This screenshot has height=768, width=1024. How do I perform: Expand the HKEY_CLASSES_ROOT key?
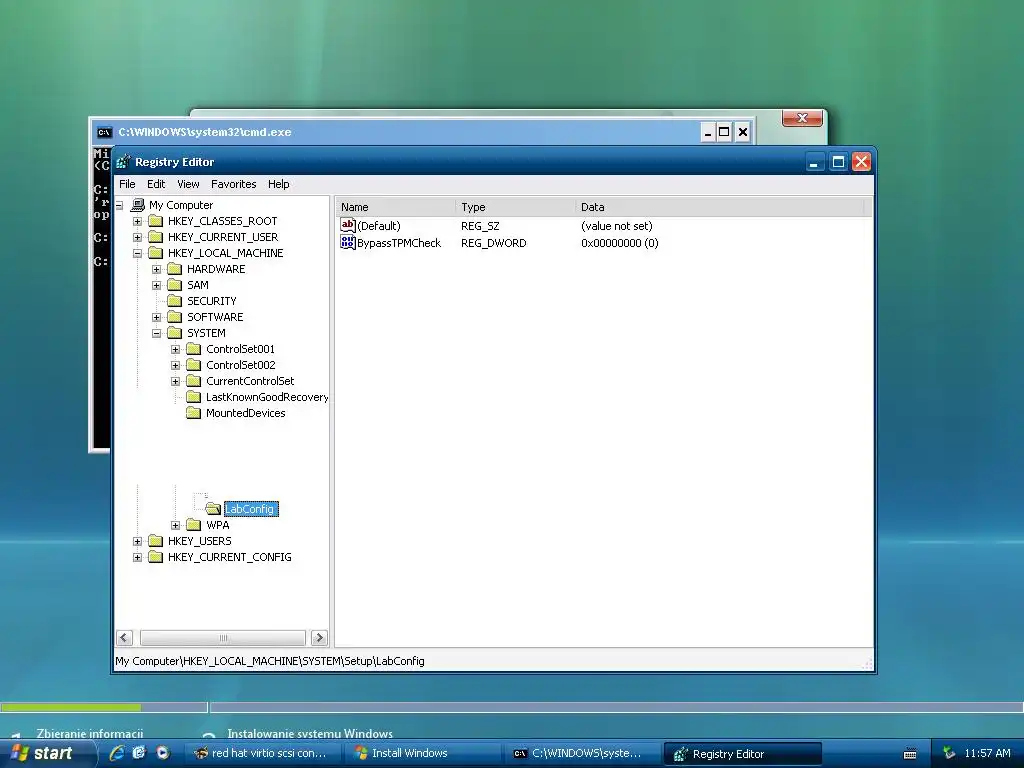tap(137, 221)
